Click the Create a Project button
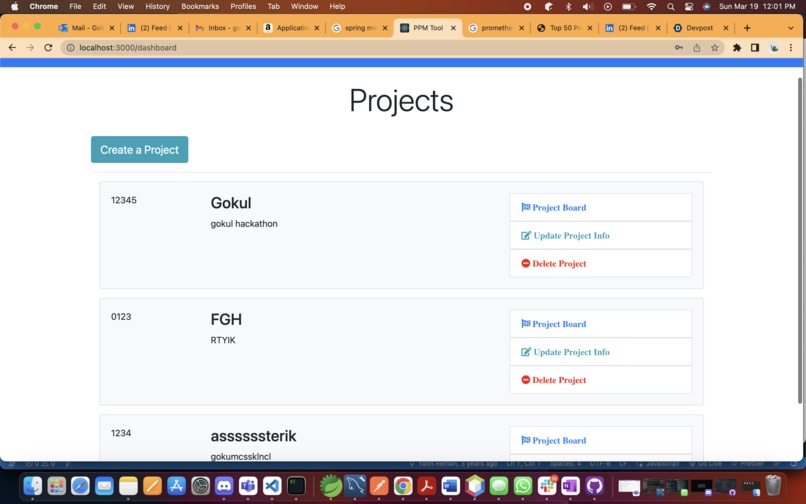Screen dimensions: 806x504 [x=139, y=150]
